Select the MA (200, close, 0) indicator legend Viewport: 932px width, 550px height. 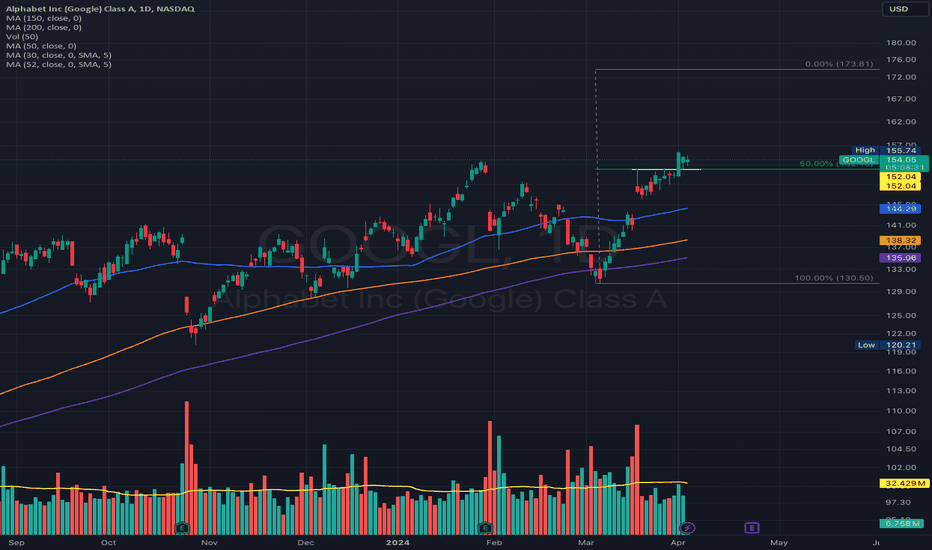click(44, 27)
